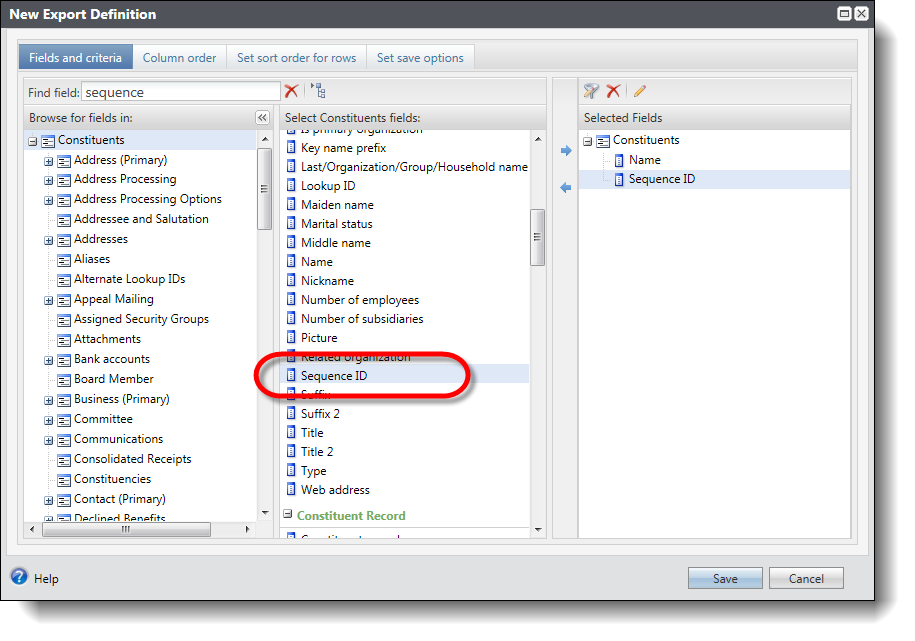Viewport: 915px width, 641px height.
Task: Open the Set save options tab
Action: click(420, 57)
